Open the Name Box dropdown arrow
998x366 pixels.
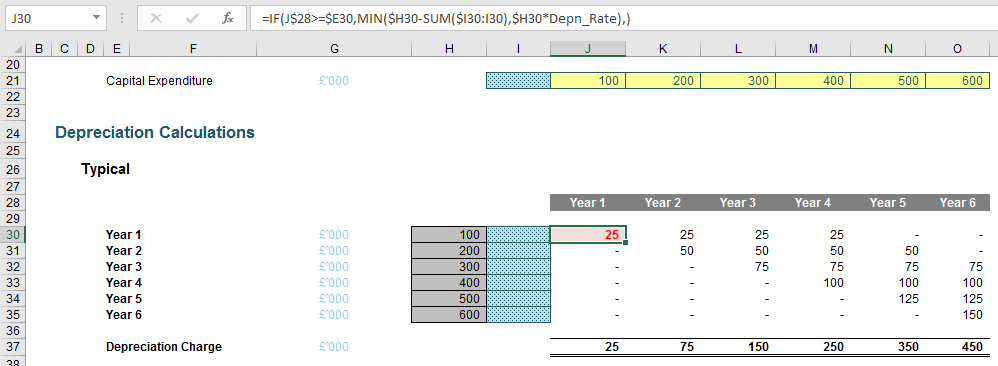(95, 18)
